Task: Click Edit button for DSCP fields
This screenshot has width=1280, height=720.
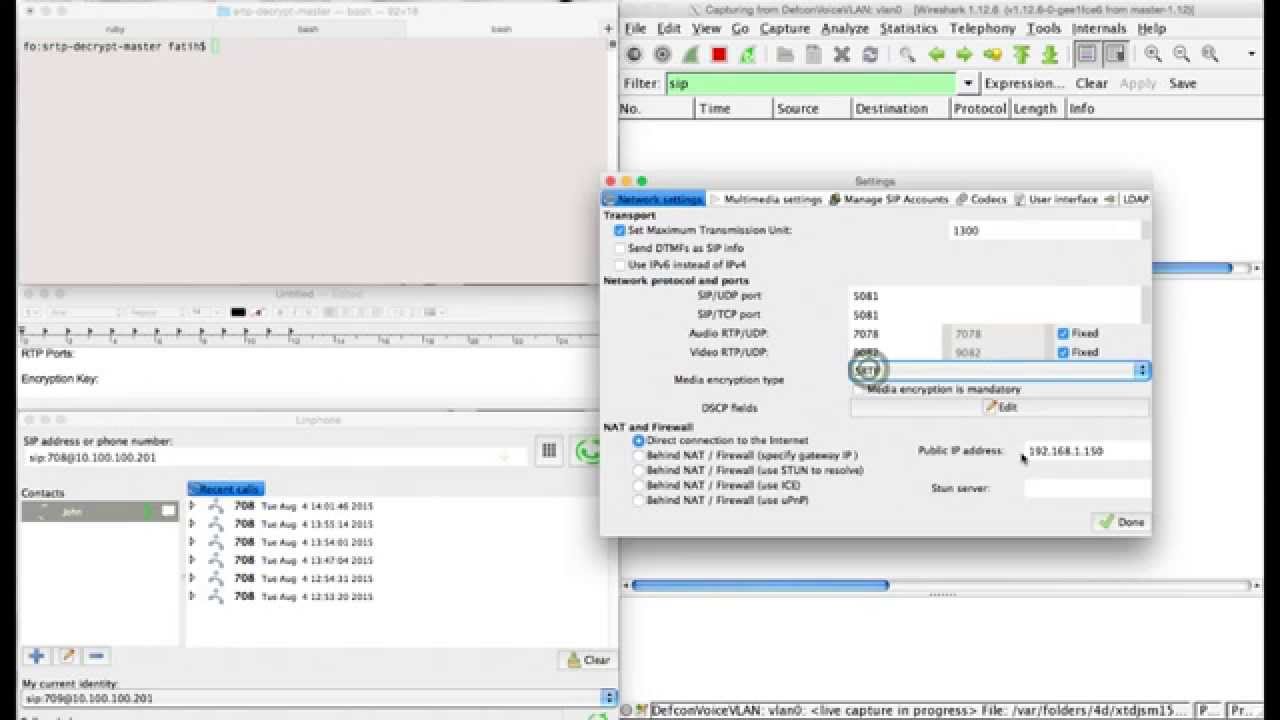Action: click(1000, 407)
